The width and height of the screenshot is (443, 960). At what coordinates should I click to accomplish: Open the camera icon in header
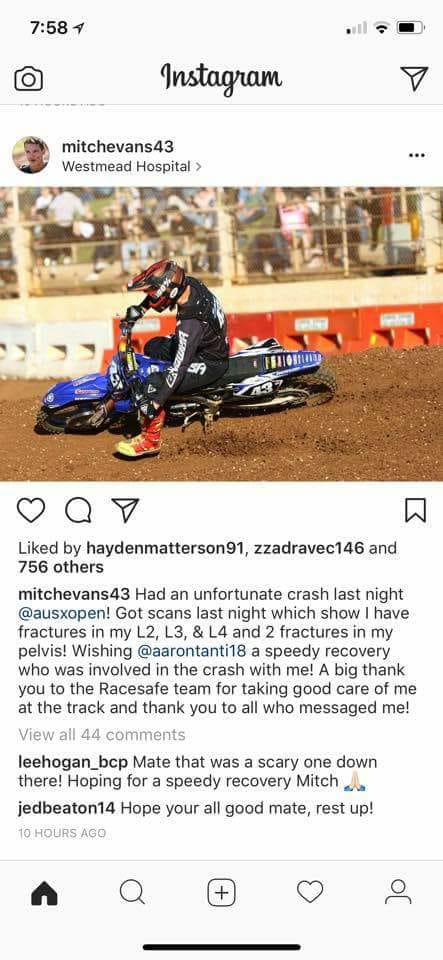tap(28, 79)
